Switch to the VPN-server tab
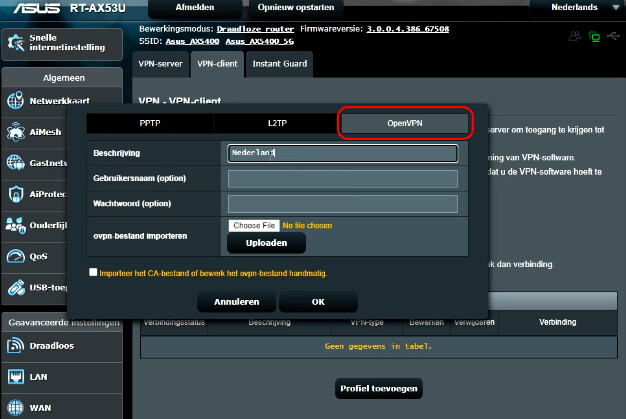This screenshot has height=419, width=626. click(160, 64)
